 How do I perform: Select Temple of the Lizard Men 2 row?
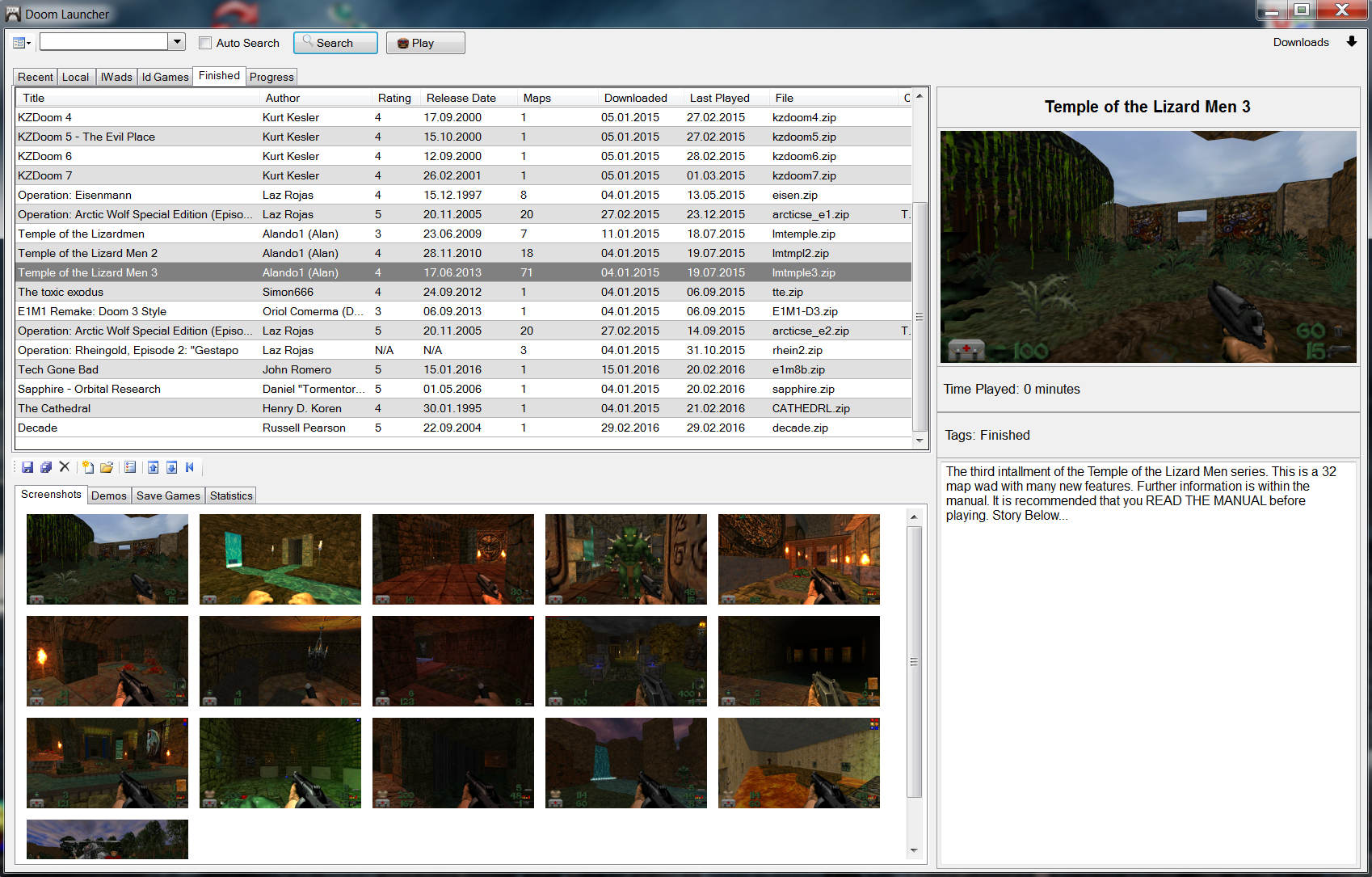coord(464,253)
